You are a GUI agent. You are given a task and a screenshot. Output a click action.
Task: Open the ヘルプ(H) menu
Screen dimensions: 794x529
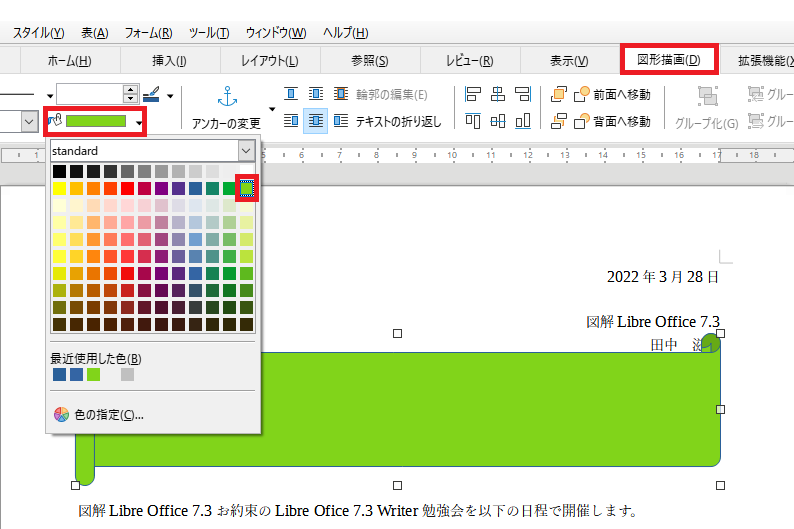(x=345, y=33)
